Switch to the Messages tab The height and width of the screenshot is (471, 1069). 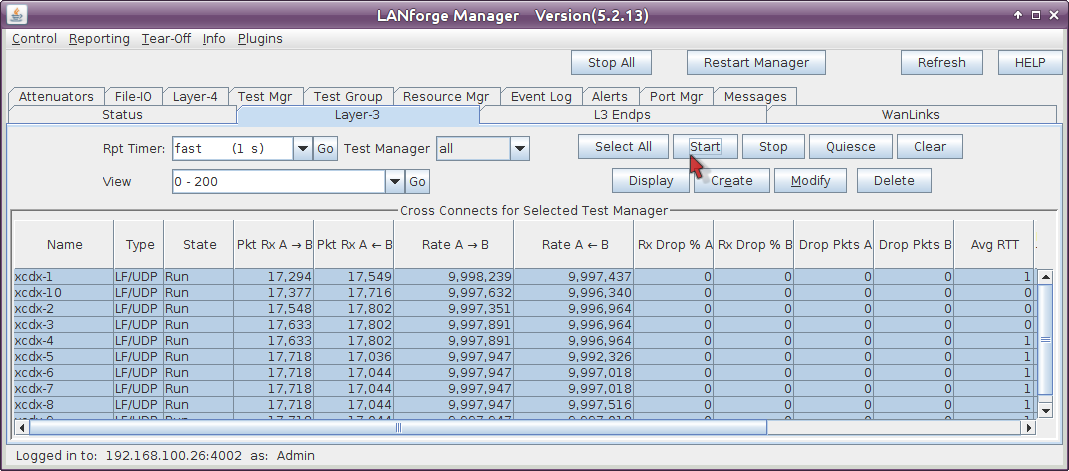(755, 97)
